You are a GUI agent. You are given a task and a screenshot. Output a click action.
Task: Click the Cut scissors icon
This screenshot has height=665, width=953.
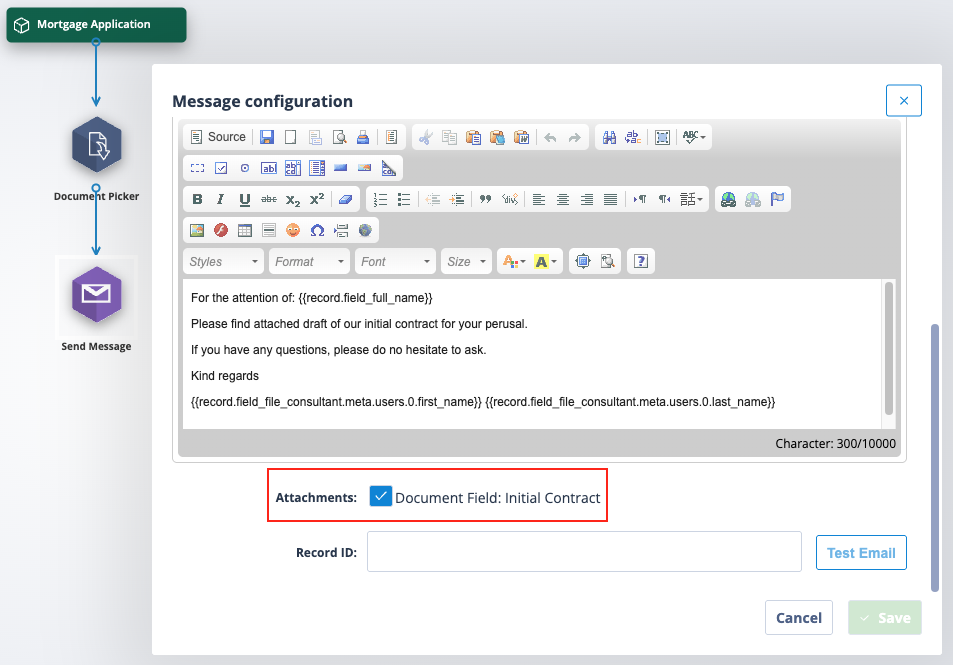(425, 137)
